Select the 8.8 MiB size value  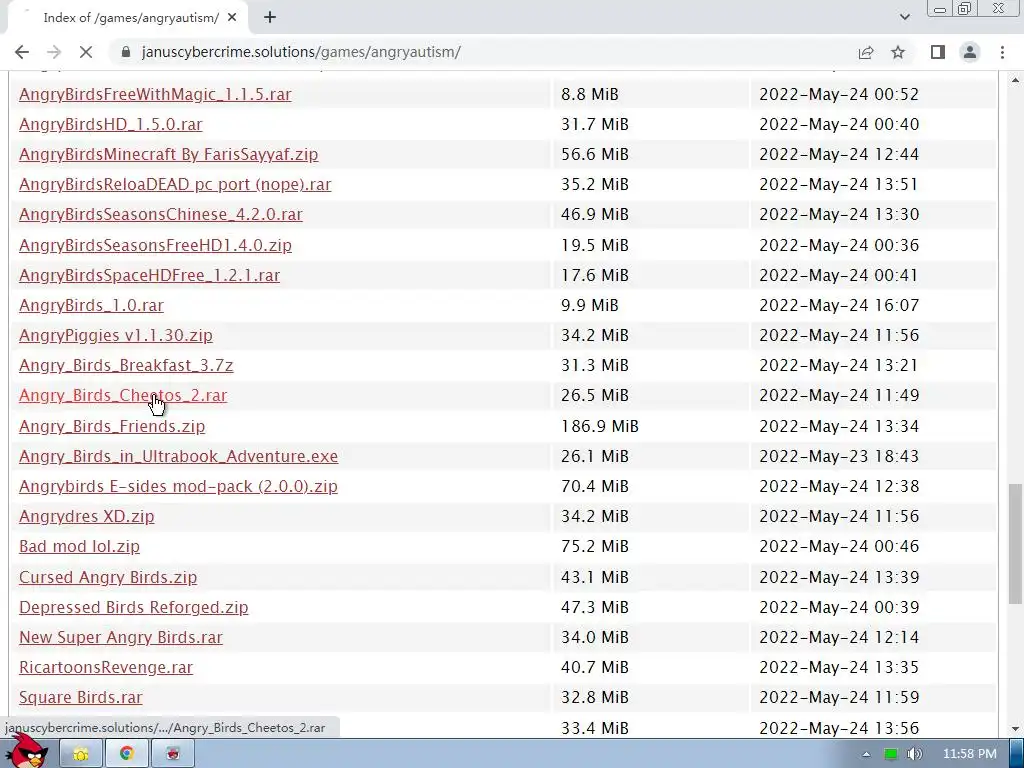click(x=590, y=94)
